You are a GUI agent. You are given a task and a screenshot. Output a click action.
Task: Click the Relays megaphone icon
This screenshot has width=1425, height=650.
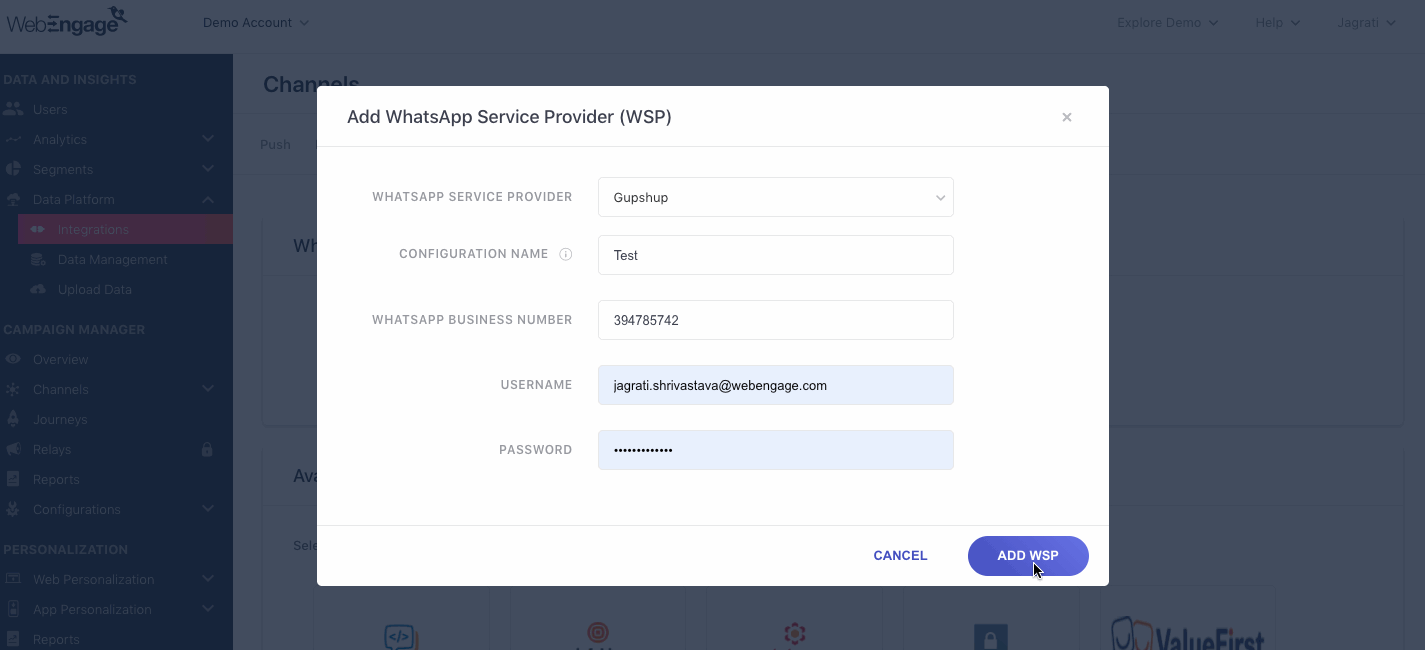(x=13, y=449)
